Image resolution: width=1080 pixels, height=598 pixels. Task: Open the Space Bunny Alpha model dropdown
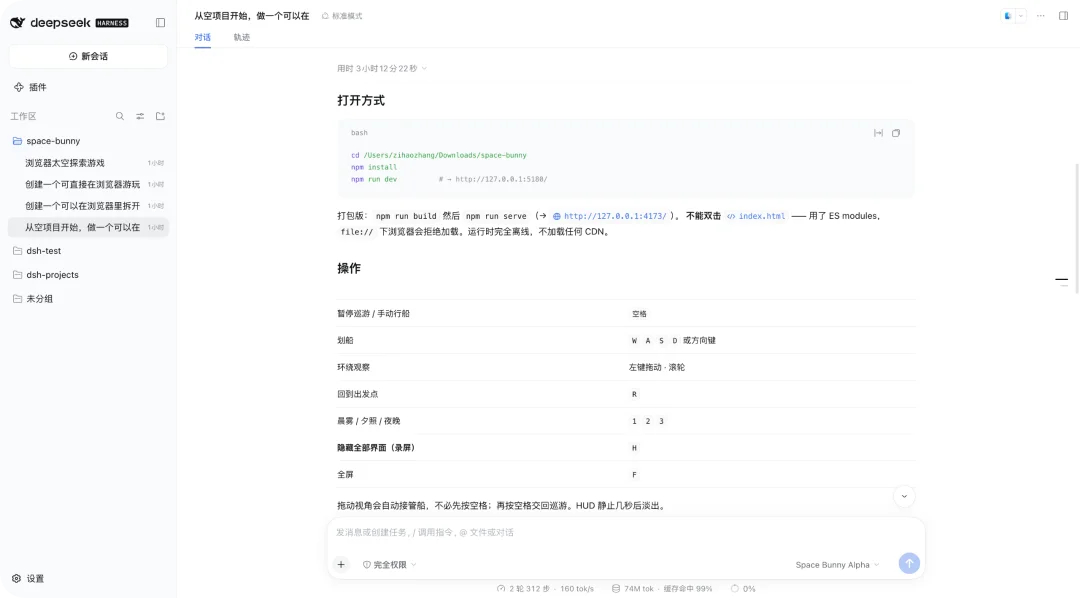pos(837,565)
